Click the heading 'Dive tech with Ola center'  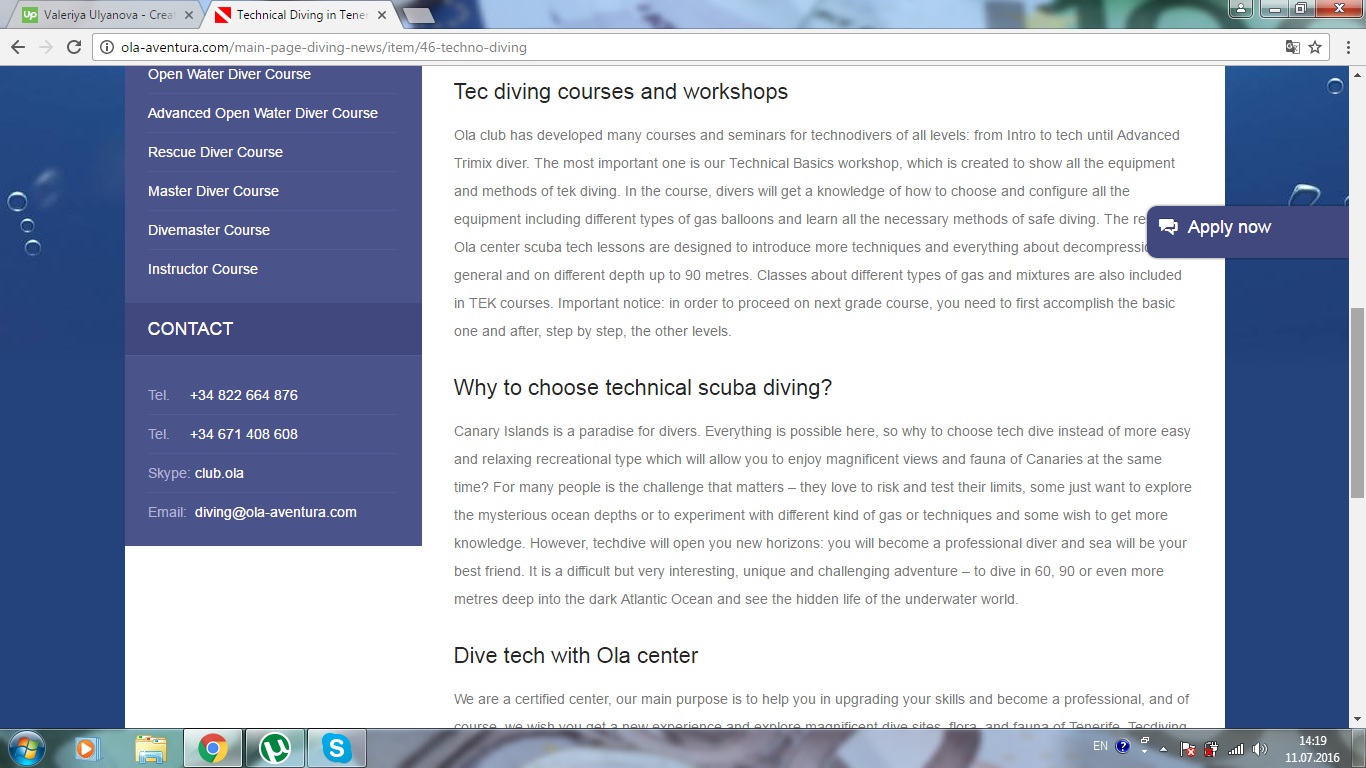[576, 656]
